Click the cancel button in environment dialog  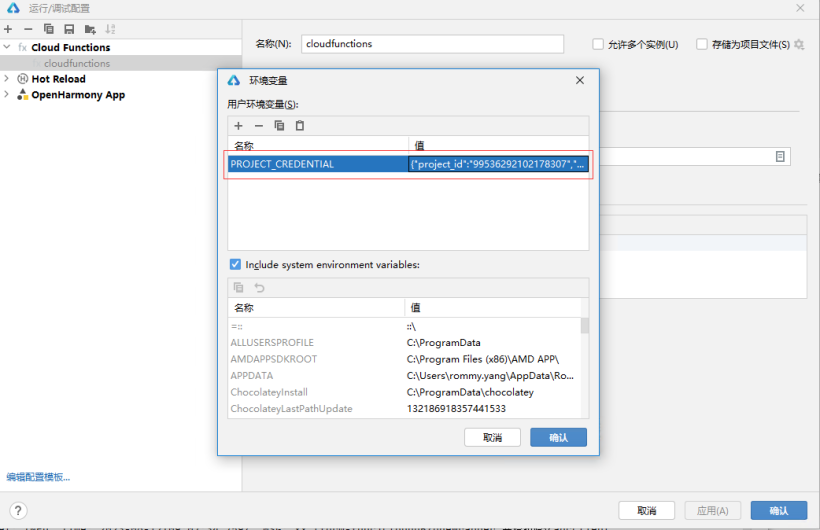492,437
